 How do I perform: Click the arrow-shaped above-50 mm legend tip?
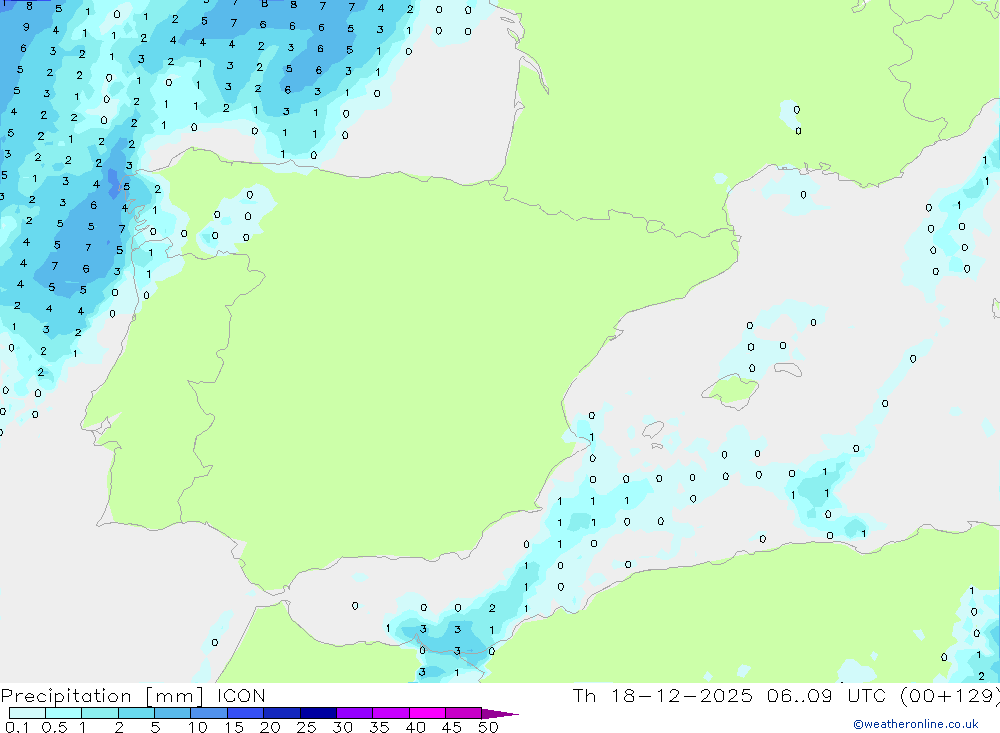(500, 713)
